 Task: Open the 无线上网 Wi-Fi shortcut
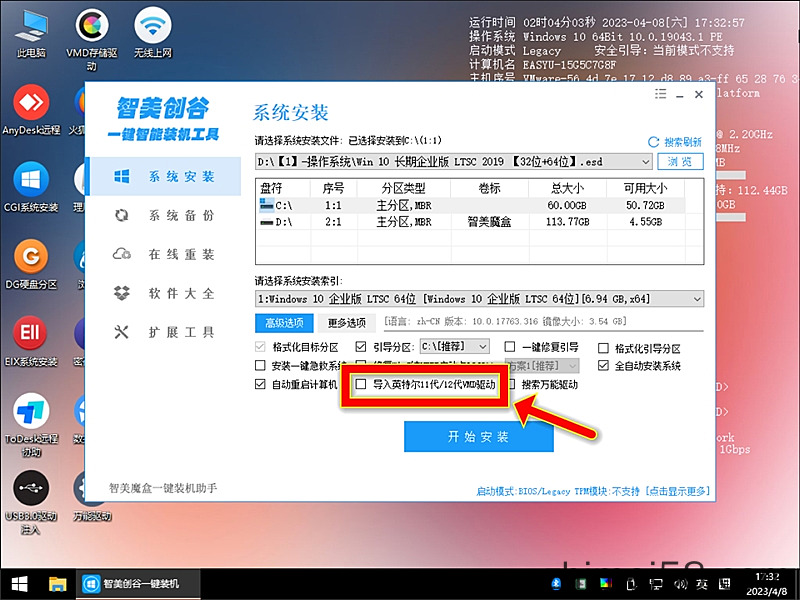[153, 34]
